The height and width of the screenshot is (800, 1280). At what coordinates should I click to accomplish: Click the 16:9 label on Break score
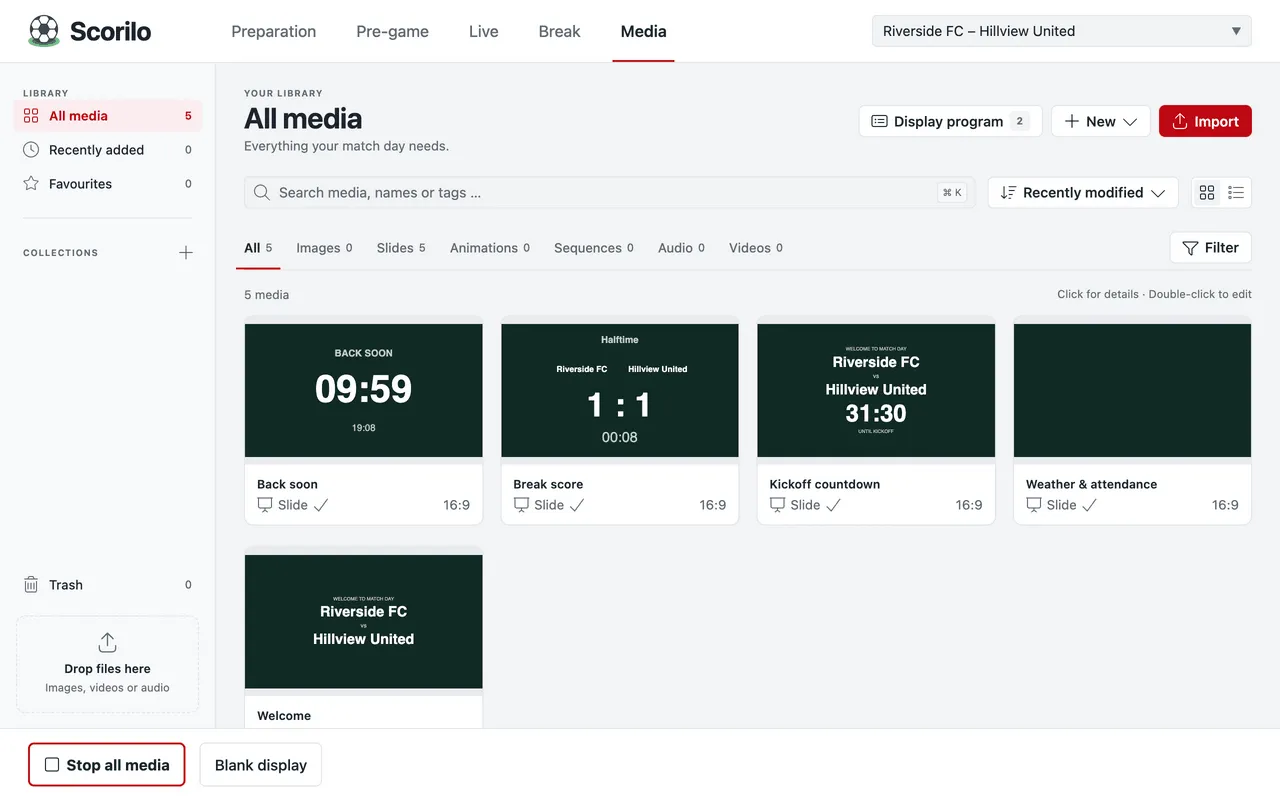(713, 505)
